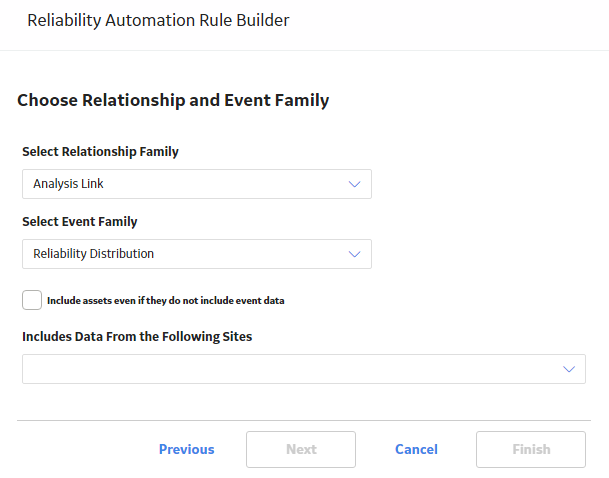Open the Select Relationship Family dropdown
Viewport: 609px width, 478px height.
click(197, 184)
